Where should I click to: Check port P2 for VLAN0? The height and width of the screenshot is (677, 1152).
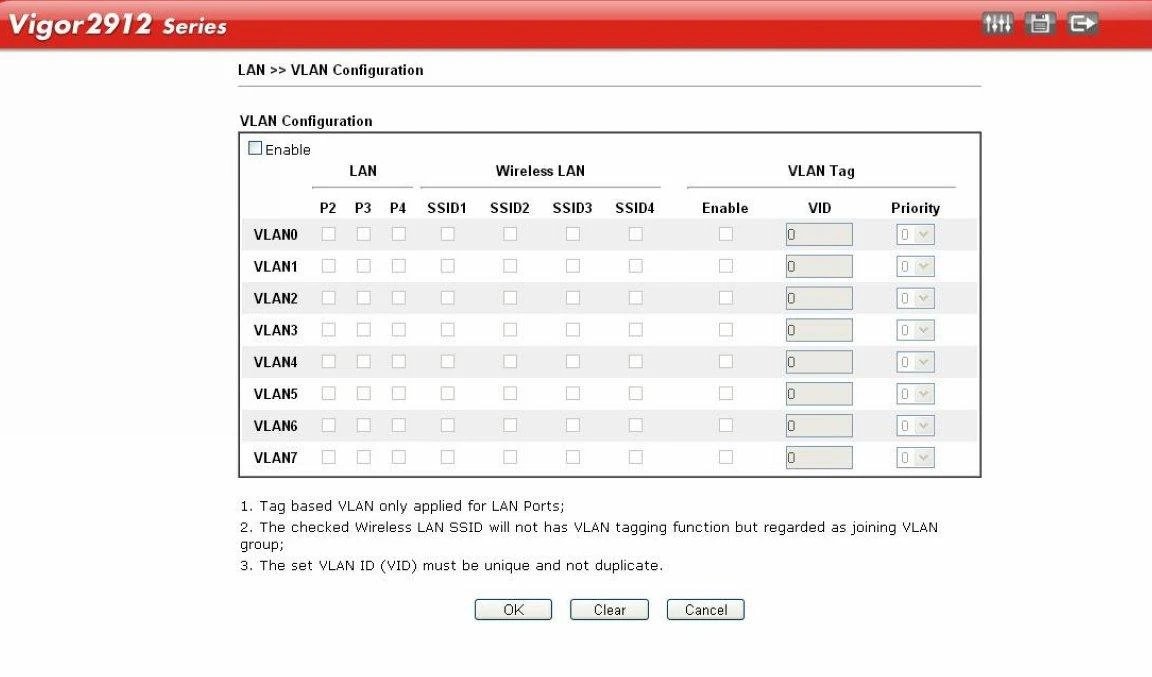[328, 233]
